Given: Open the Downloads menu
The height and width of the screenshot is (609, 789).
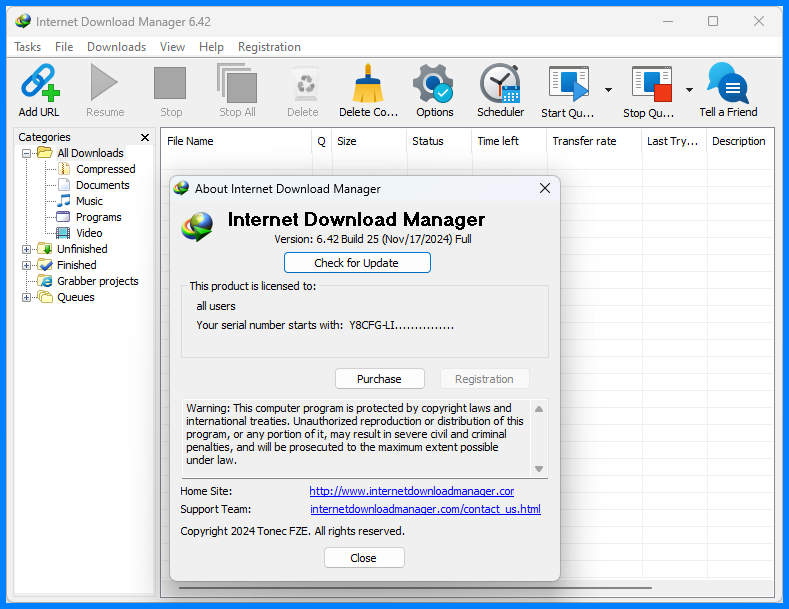Looking at the screenshot, I should [x=116, y=47].
